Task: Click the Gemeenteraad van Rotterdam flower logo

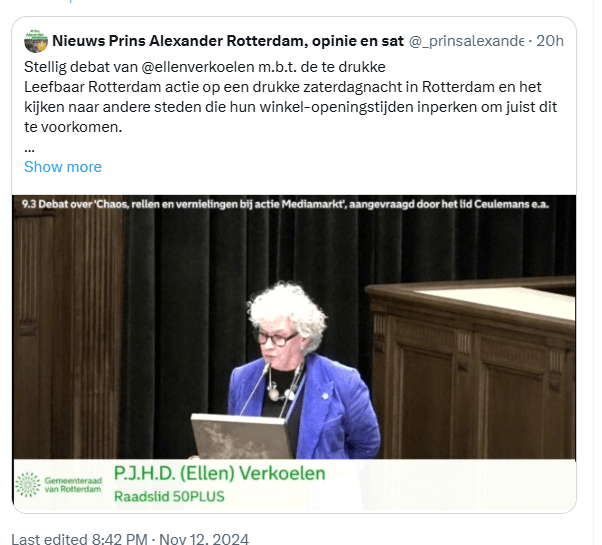Action: (x=28, y=485)
